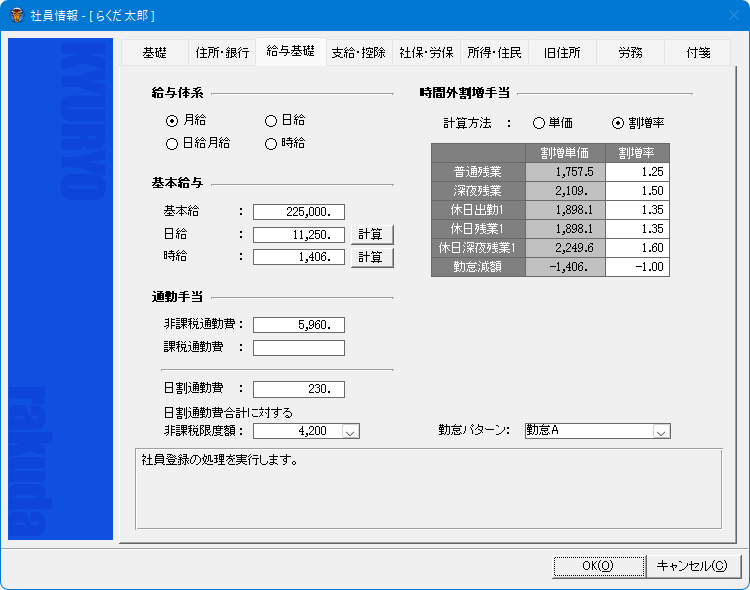Click the 休日出勤1 row label
The image size is (750, 590).
coord(478,210)
